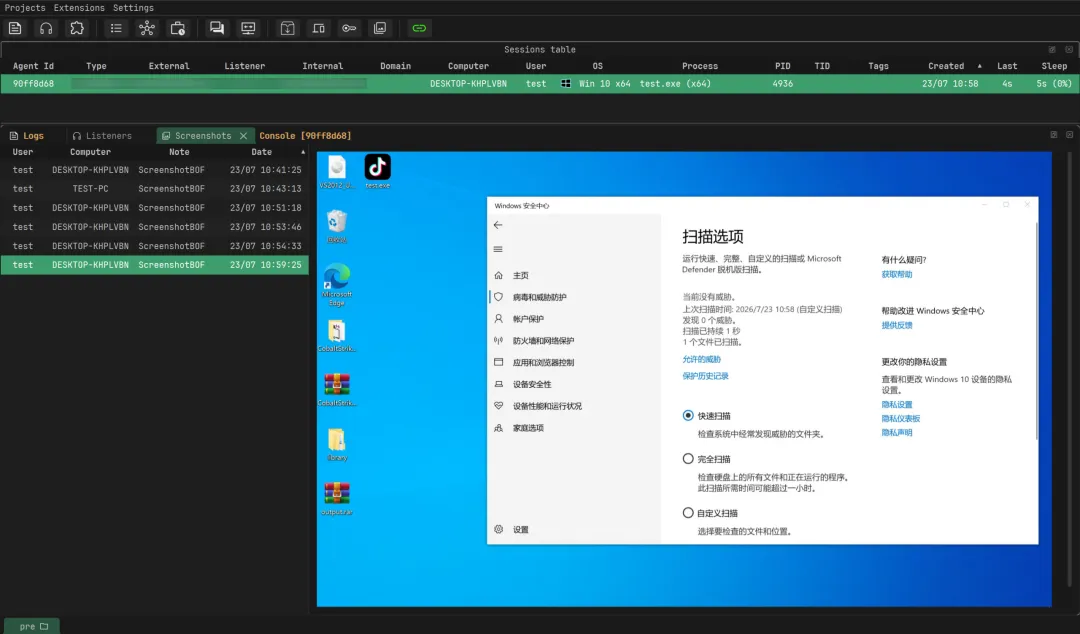Click the devices targets toolbar icon
This screenshot has width=1080, height=634.
[318, 28]
